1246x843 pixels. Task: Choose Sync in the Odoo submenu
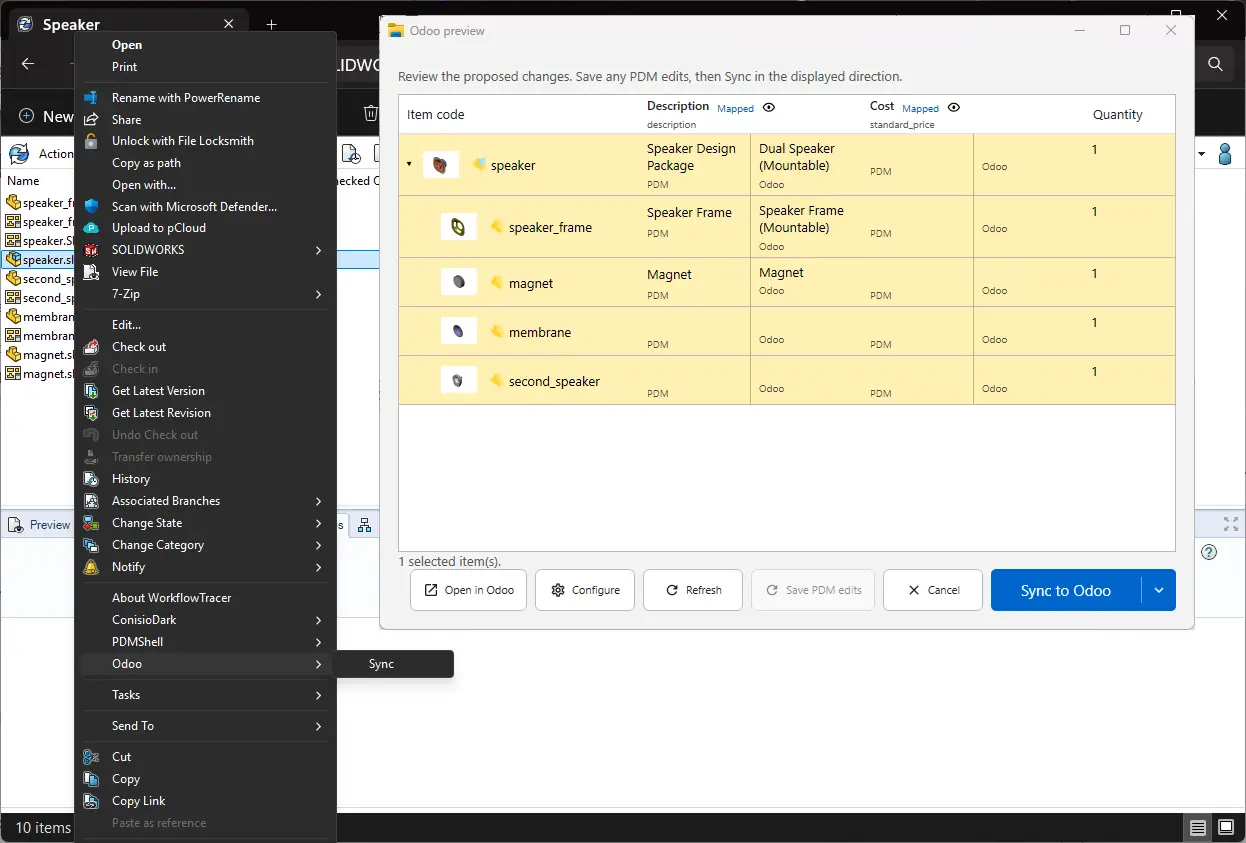pos(394,664)
